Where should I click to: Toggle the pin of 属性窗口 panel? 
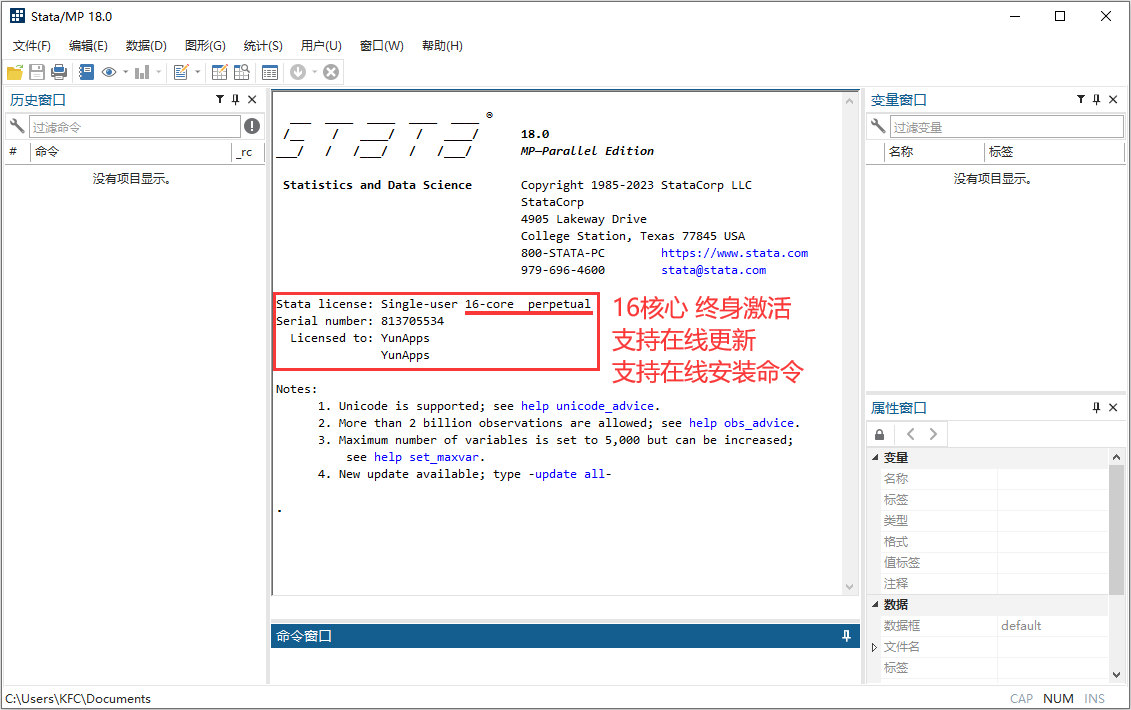coord(1096,408)
